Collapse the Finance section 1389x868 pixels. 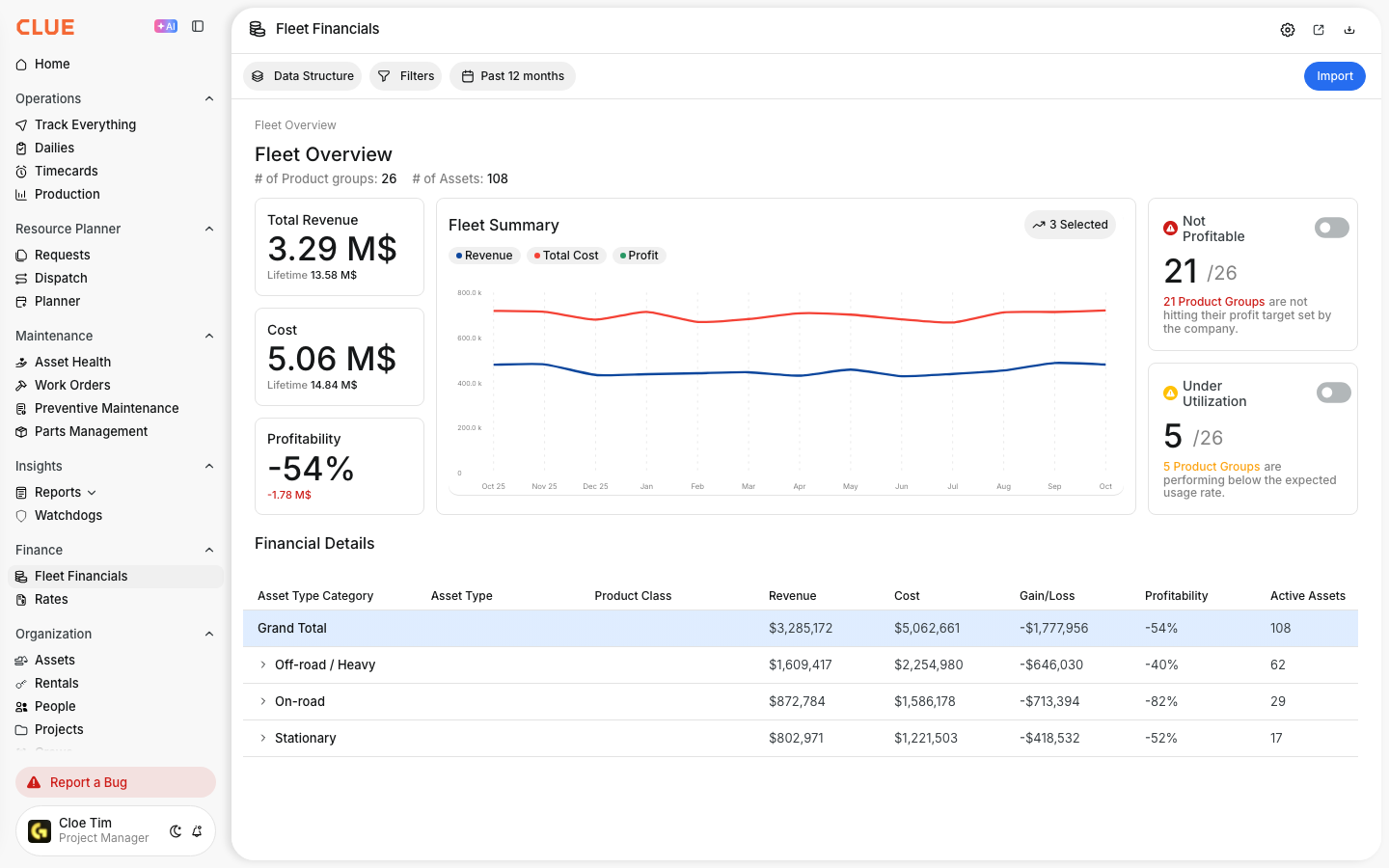click(209, 550)
